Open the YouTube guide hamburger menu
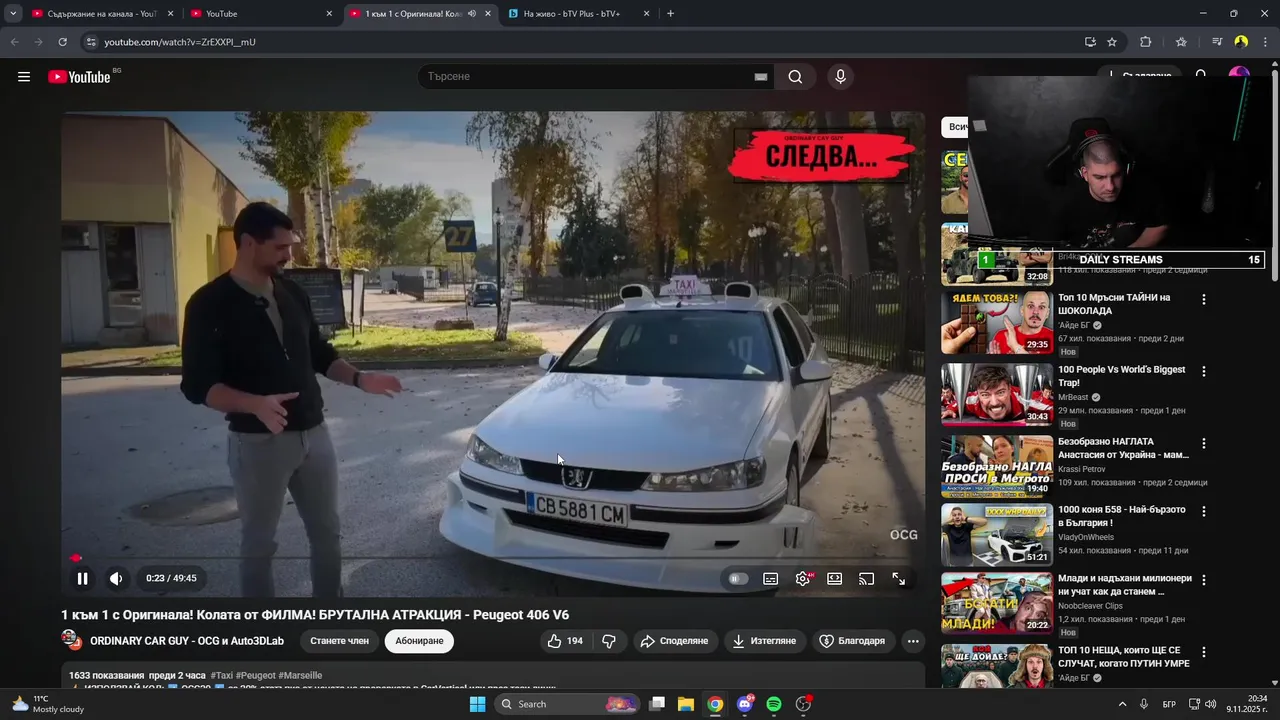The width and height of the screenshot is (1280, 720). click(24, 77)
